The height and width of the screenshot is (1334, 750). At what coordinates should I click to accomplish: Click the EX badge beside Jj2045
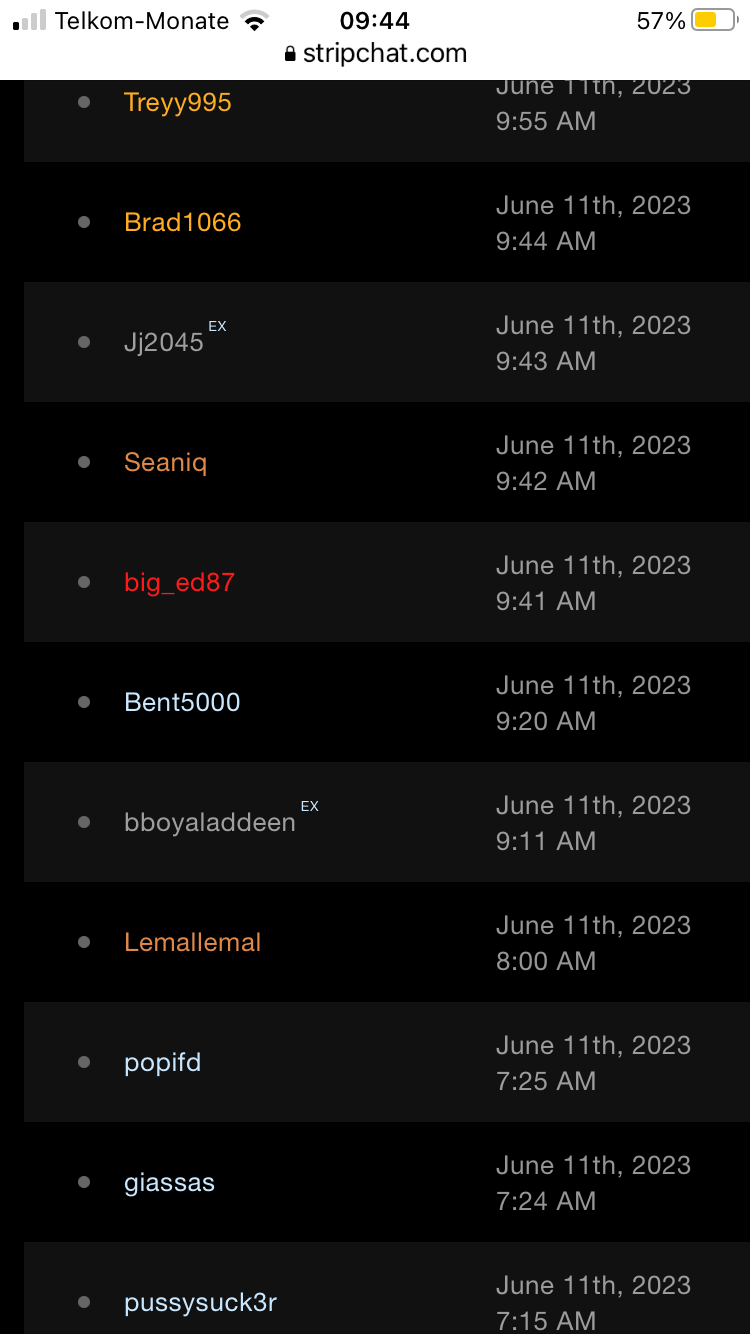(217, 326)
